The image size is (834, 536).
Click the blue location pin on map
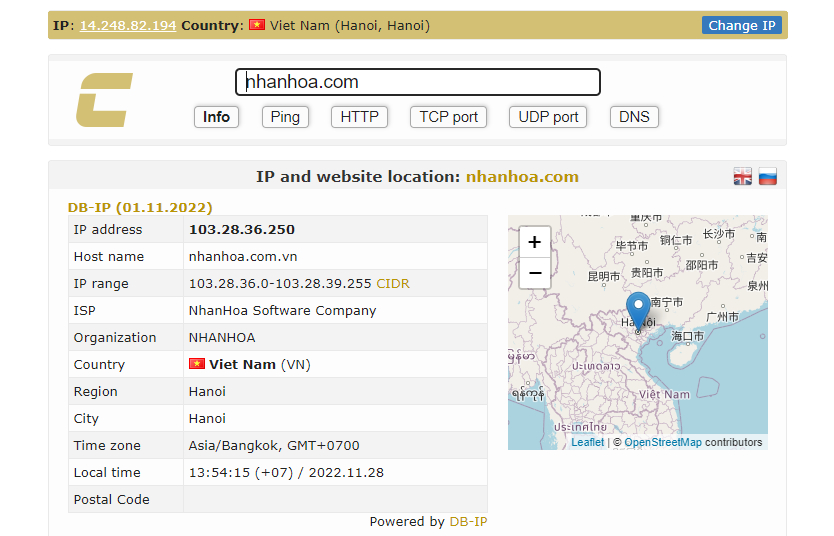click(638, 311)
